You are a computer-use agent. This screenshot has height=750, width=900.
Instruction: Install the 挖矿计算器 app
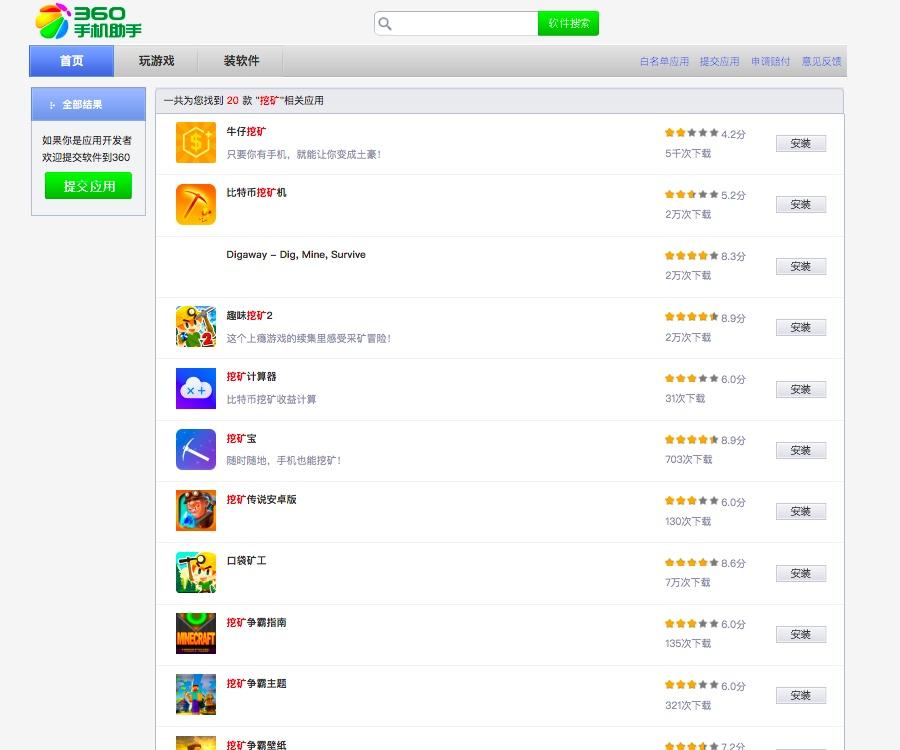pyautogui.click(x=801, y=390)
